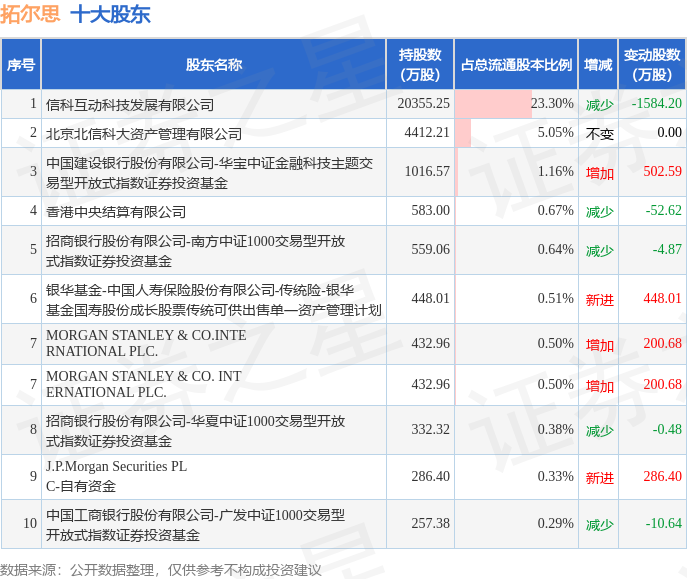This screenshot has height=579, width=687.
Task: Click 448.01 in the 变动股数 column
Action: click(662, 299)
